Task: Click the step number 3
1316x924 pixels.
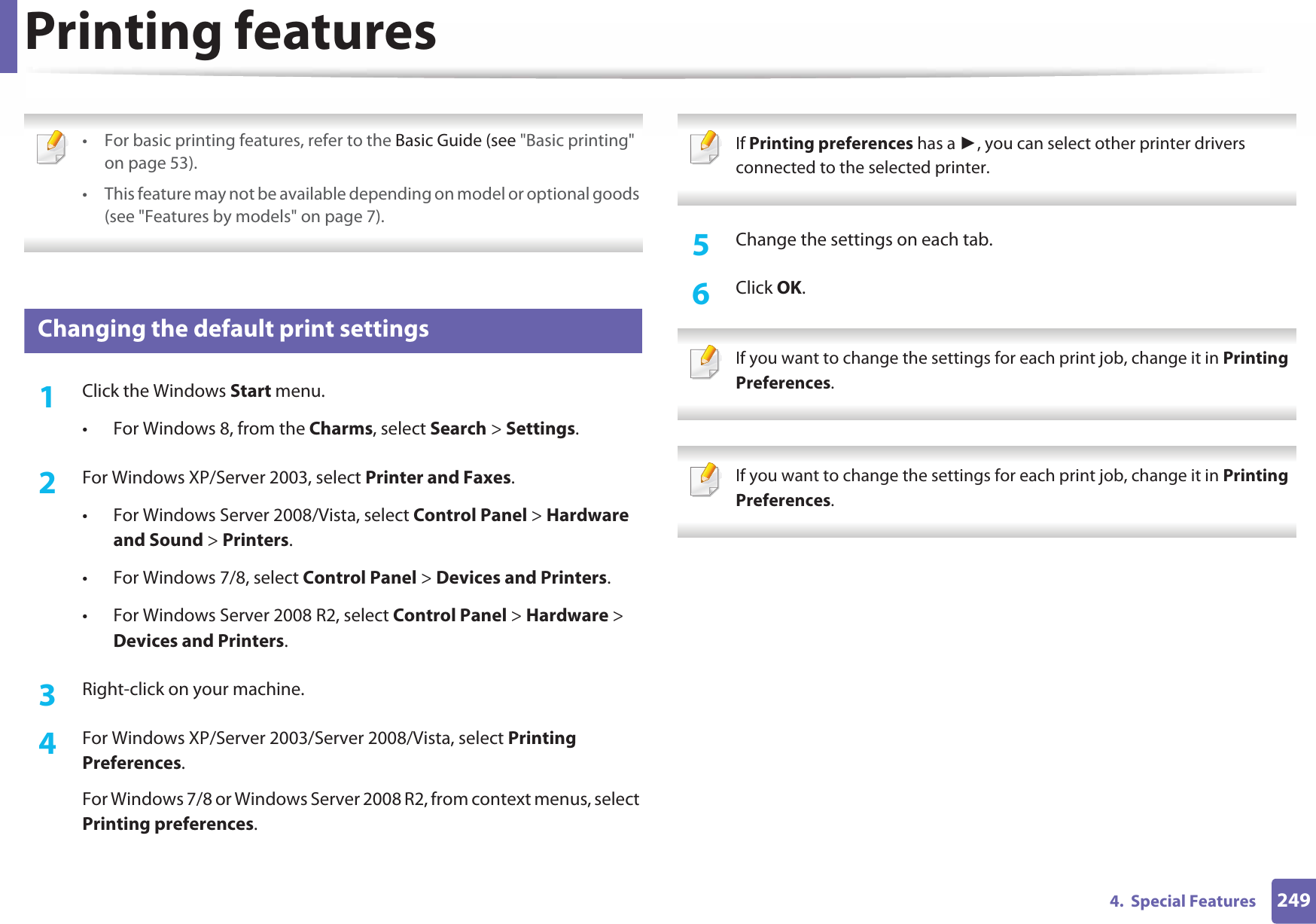Action: [x=47, y=694]
